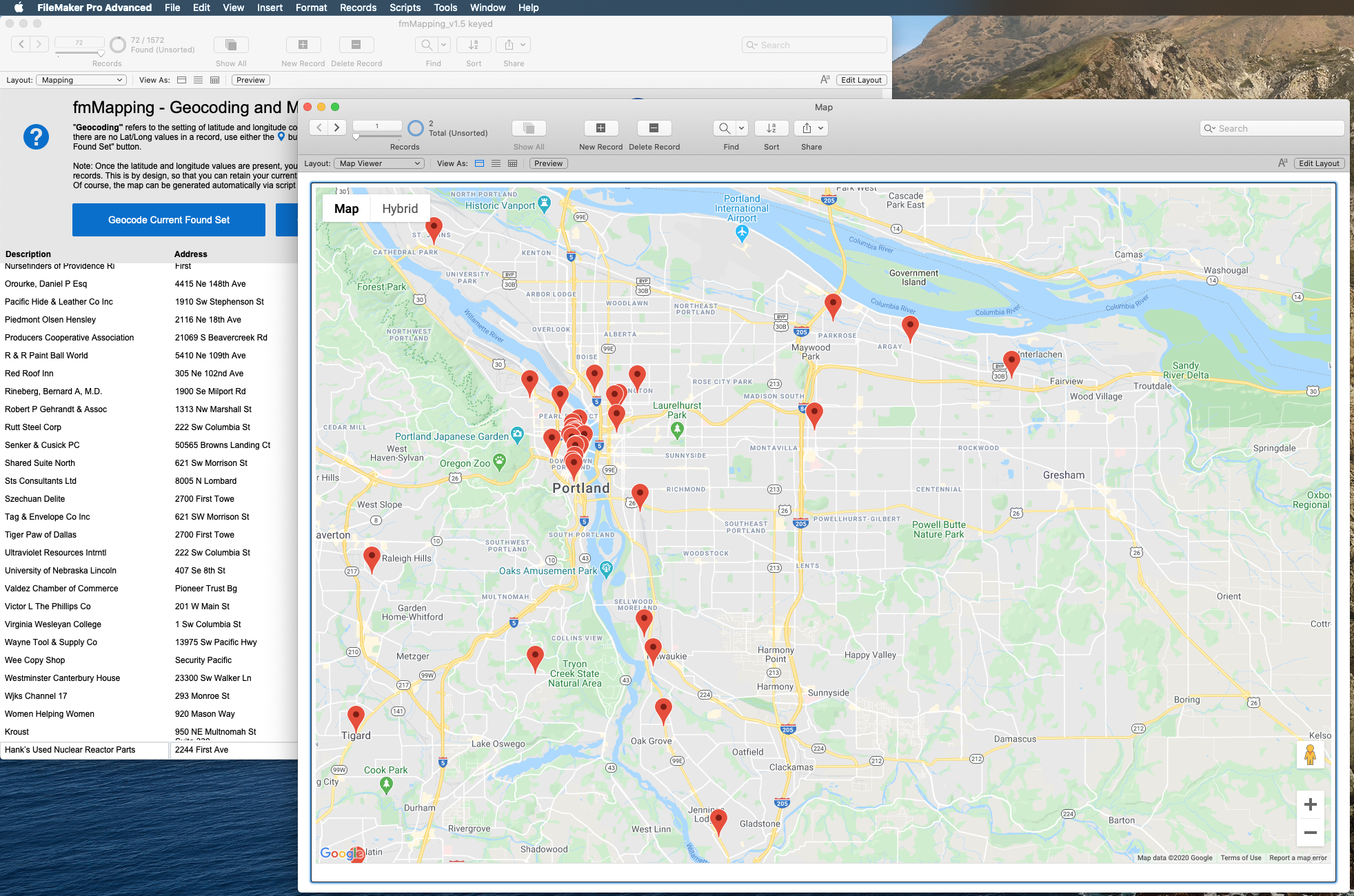Open the Map Viewer layout dropdown
The height and width of the screenshot is (896, 1354).
tap(379, 164)
